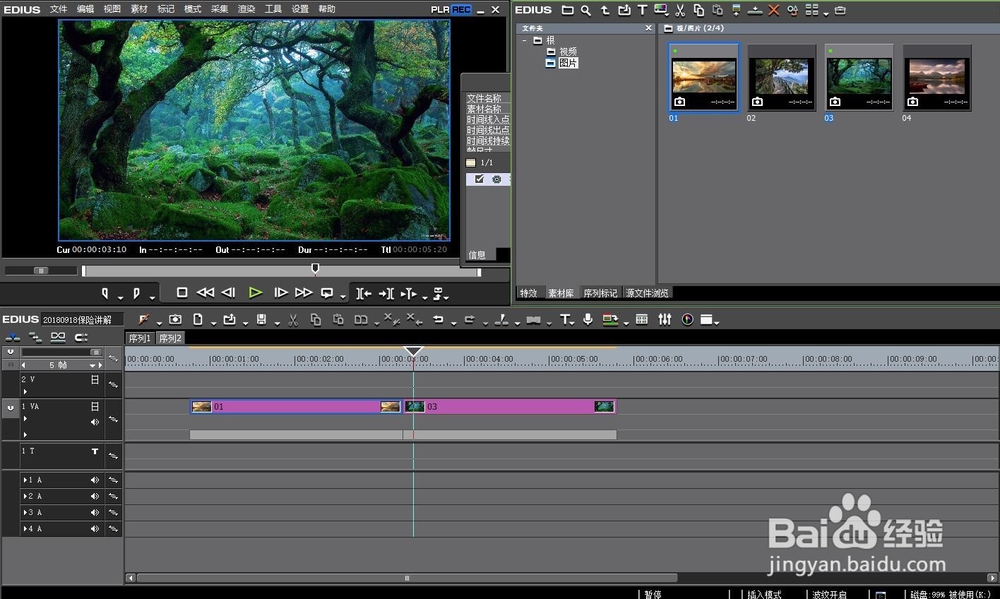Click the Ripple delete icon in the timeline toolbar
1000x599 pixels.
(x=414, y=320)
